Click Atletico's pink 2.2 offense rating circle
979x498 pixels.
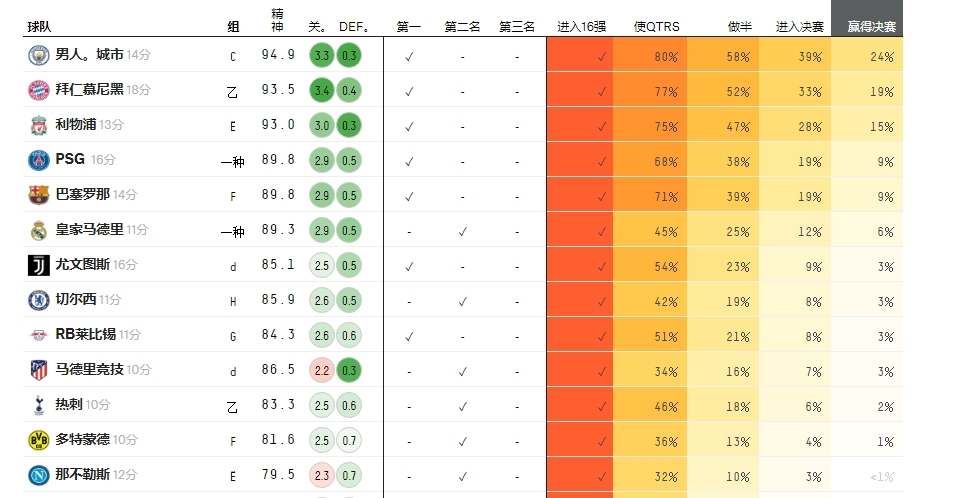click(322, 370)
